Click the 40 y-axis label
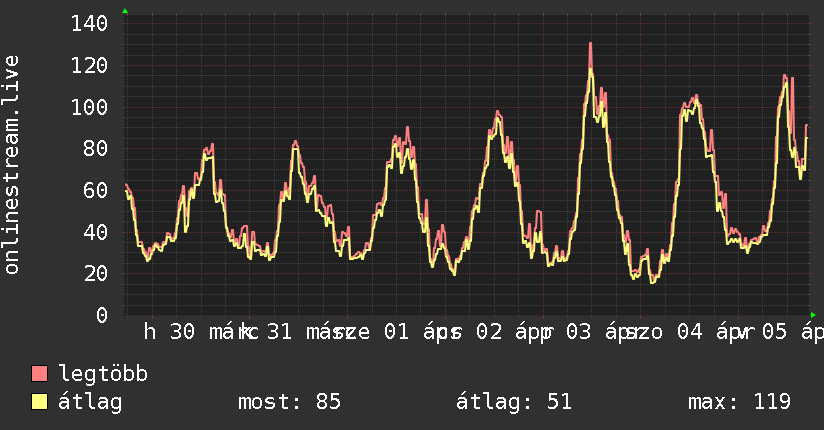Screen dimensions: 824x430 (x=96, y=232)
